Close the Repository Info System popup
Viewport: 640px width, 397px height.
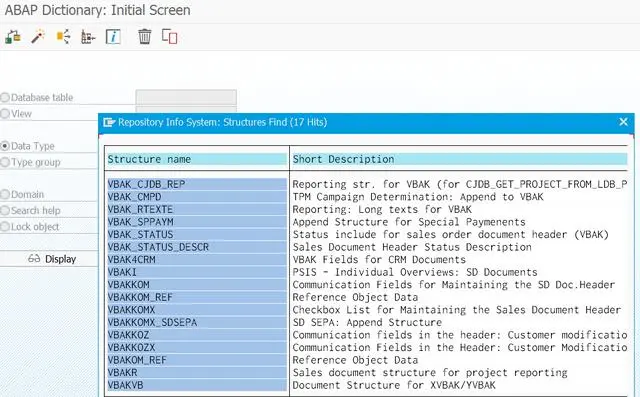(623, 122)
